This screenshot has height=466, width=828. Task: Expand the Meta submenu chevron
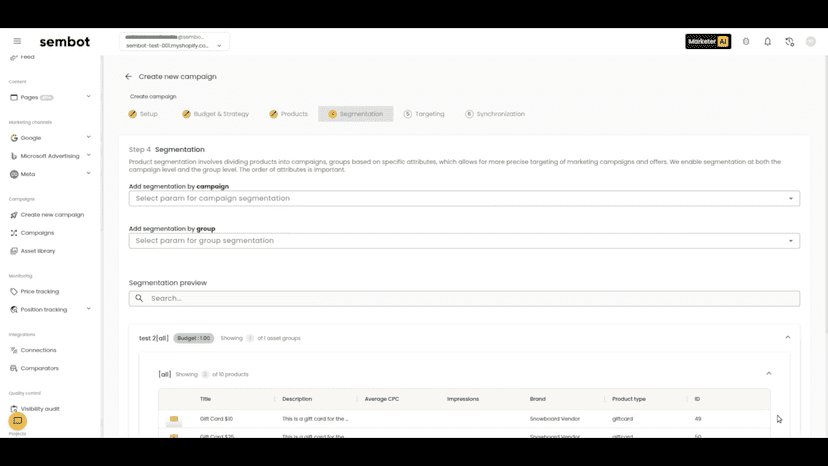point(88,173)
